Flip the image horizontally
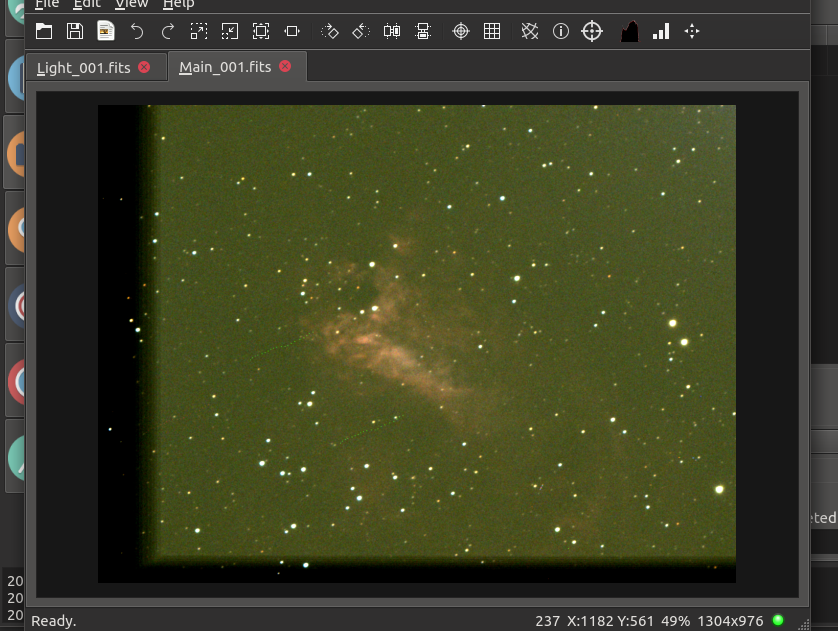This screenshot has width=838, height=631. [x=392, y=31]
